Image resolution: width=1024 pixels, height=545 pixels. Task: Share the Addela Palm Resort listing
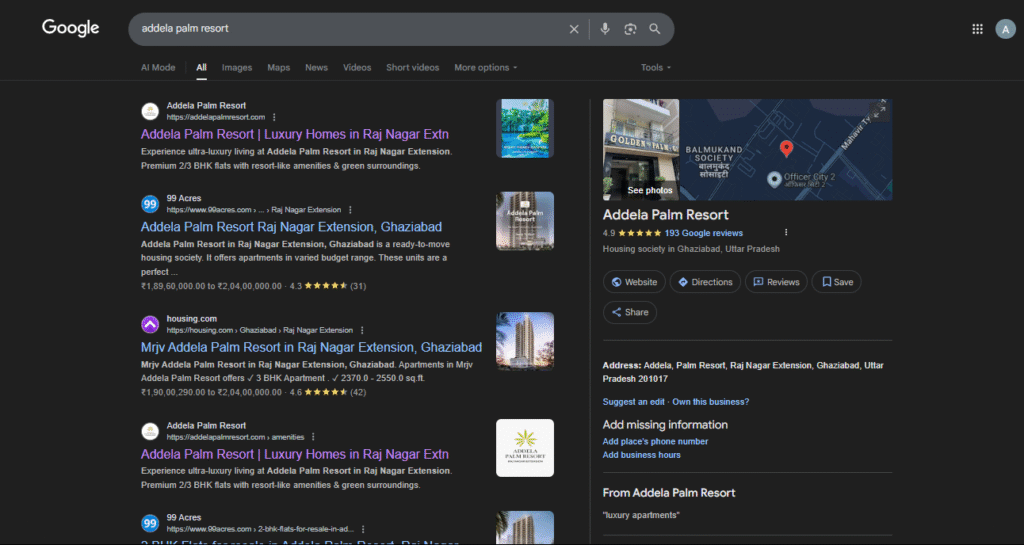629,312
